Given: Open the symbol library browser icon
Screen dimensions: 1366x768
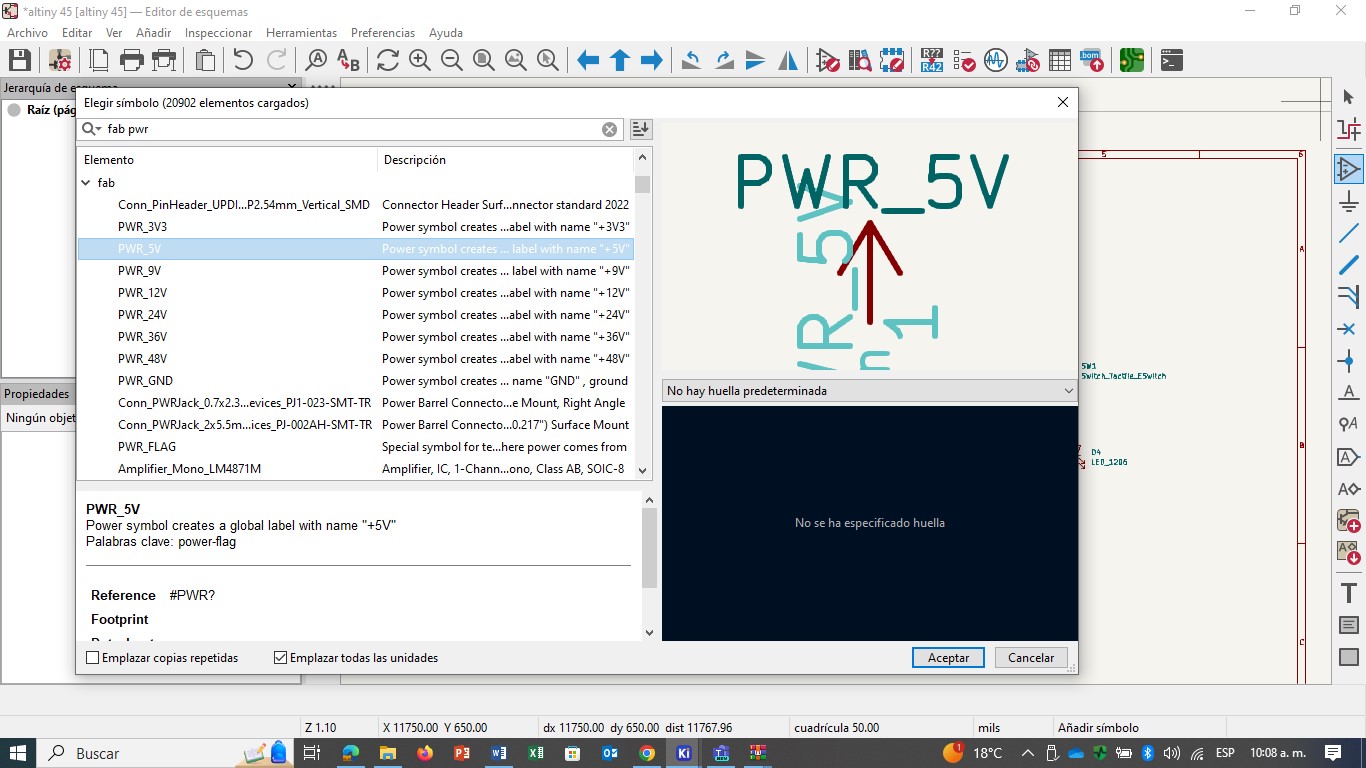Looking at the screenshot, I should [x=860, y=60].
